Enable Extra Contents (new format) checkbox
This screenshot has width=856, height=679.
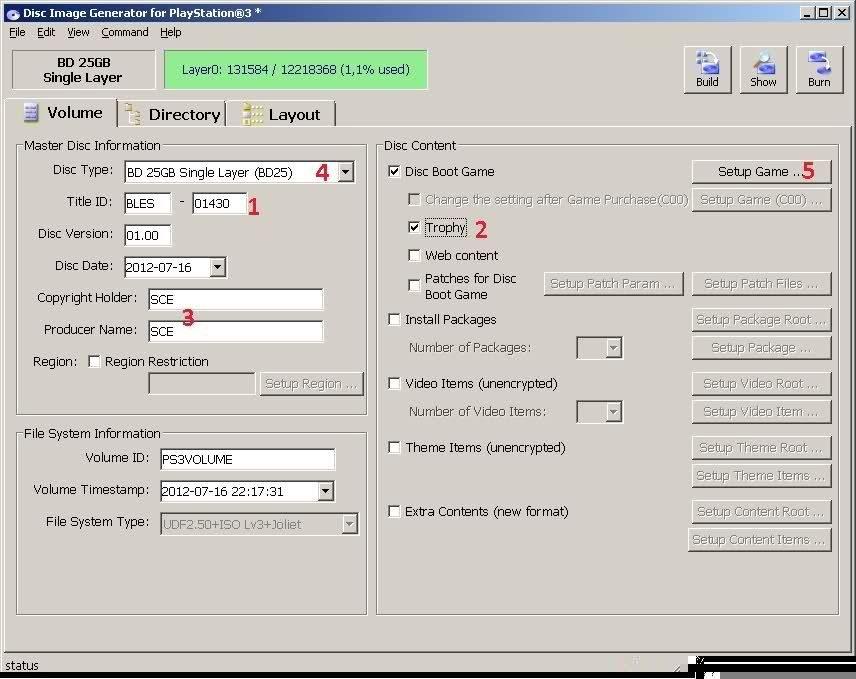click(x=394, y=511)
